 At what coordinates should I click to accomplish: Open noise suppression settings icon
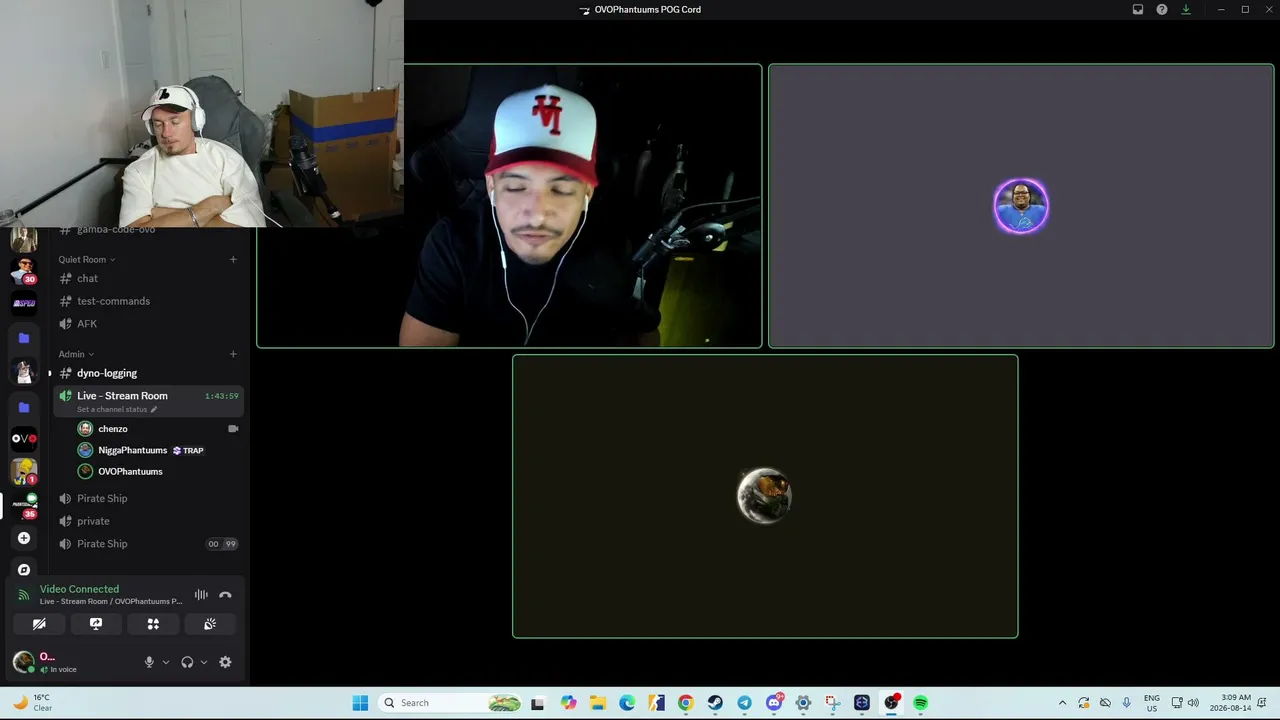point(201,595)
